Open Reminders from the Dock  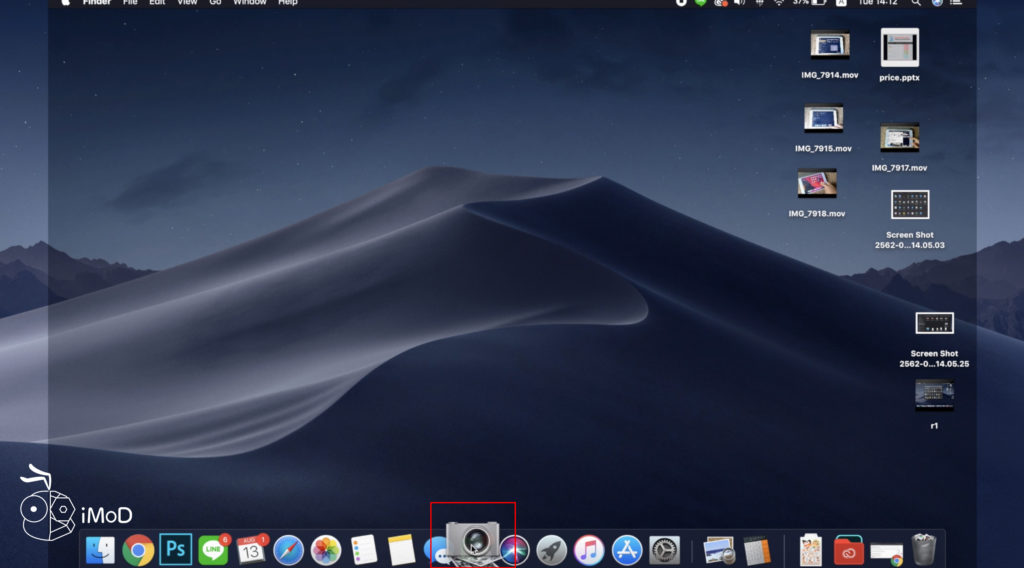(x=363, y=550)
